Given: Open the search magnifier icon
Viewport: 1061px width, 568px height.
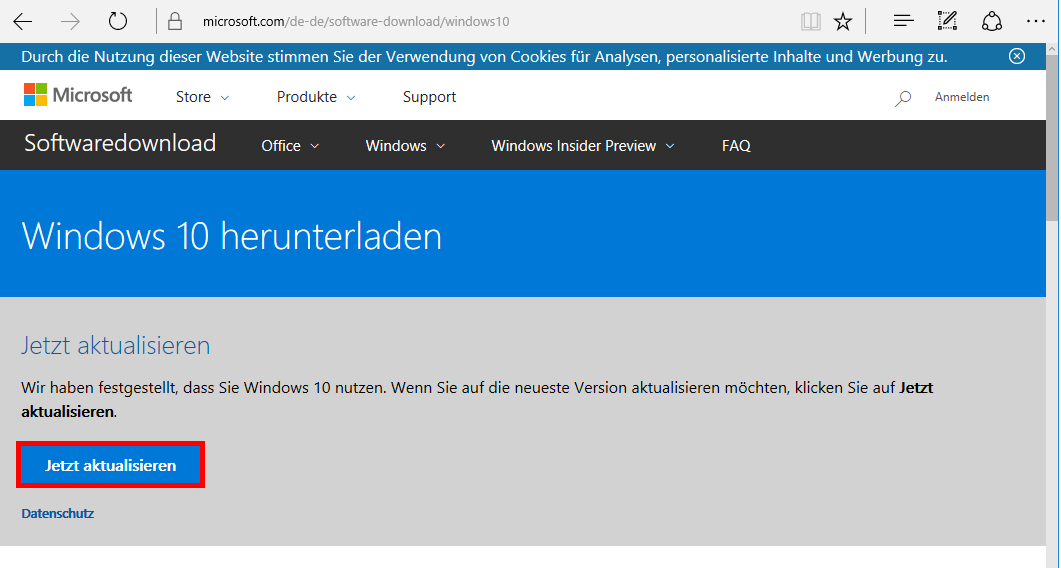Looking at the screenshot, I should tap(903, 98).
